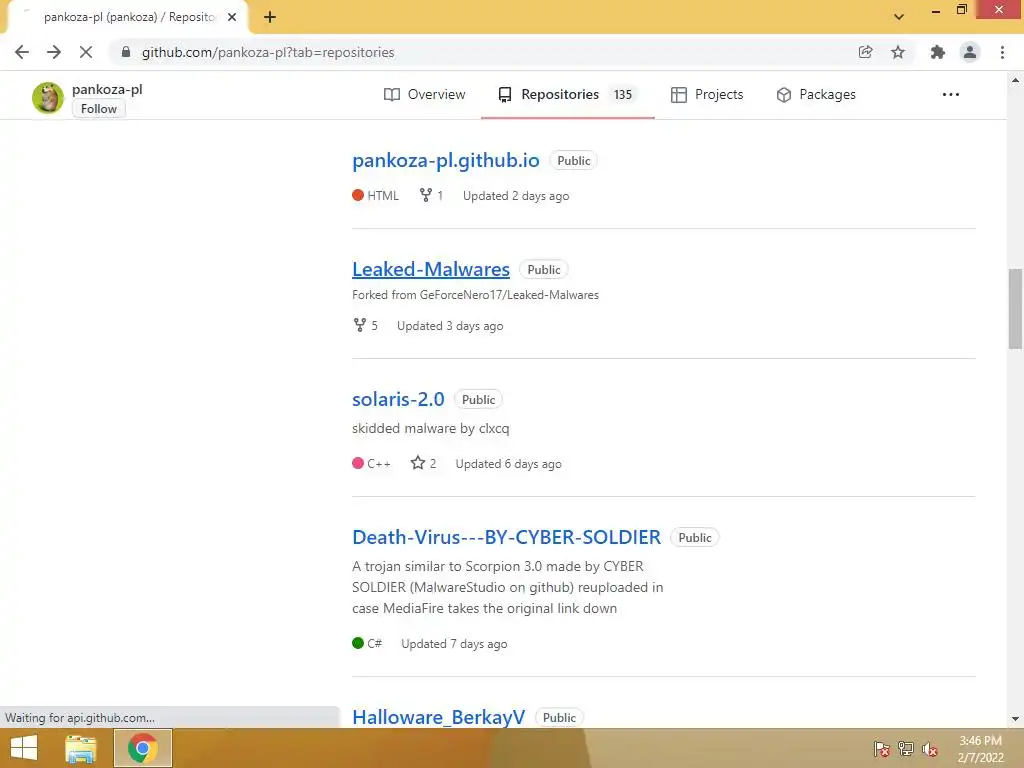Image resolution: width=1024 pixels, height=768 pixels.
Task: Click the muted volume tray icon
Action: [930, 749]
